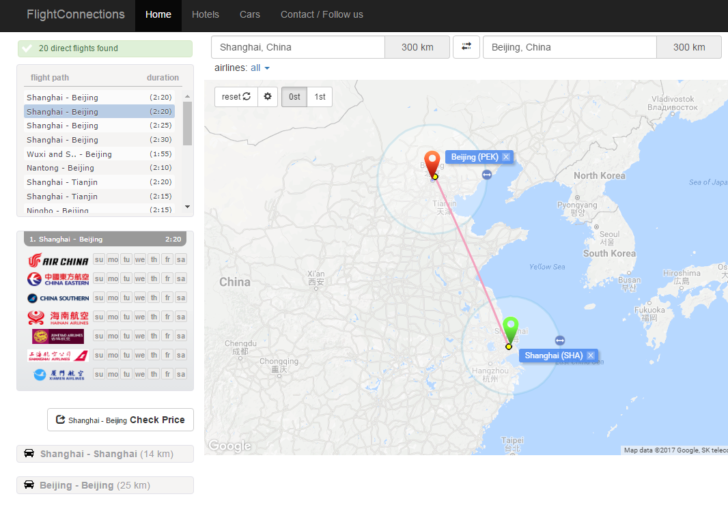This screenshot has width=728, height=505.
Task: Click car icon for Beijing - Beijing transfer
Action: pyautogui.click(x=29, y=485)
